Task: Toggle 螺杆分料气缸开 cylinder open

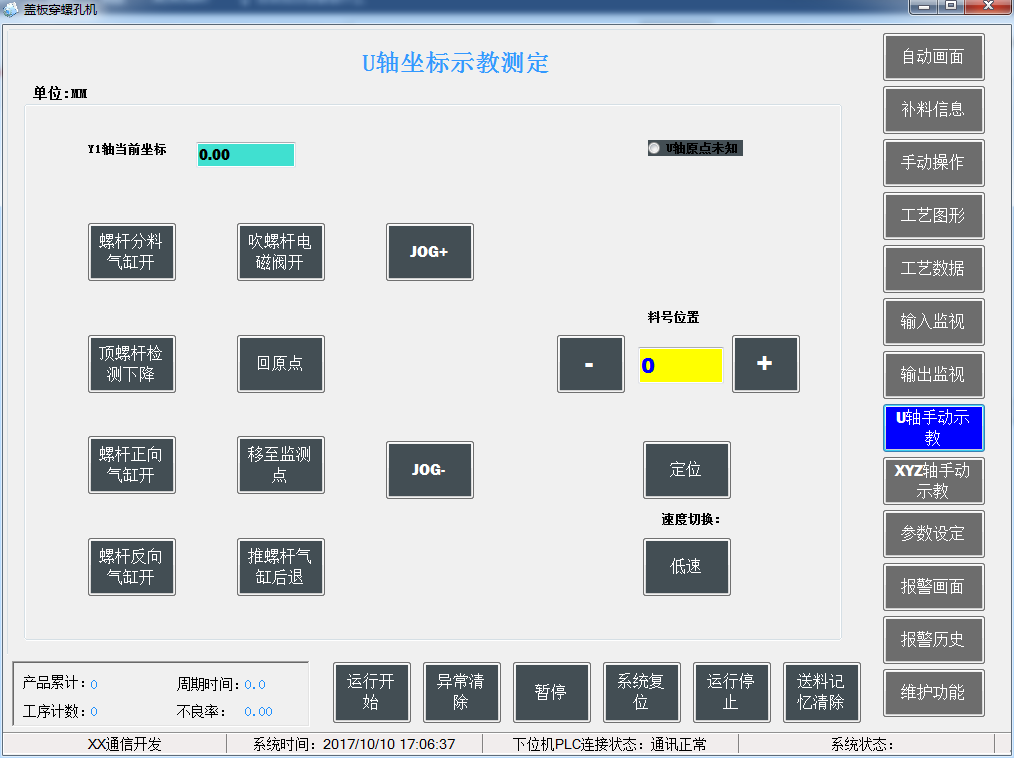Action: coord(132,252)
